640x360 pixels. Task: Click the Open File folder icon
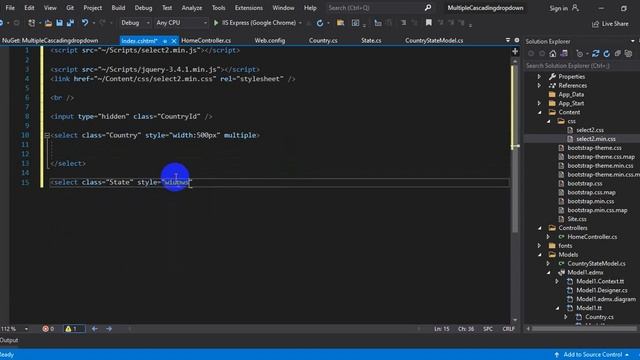click(x=48, y=23)
